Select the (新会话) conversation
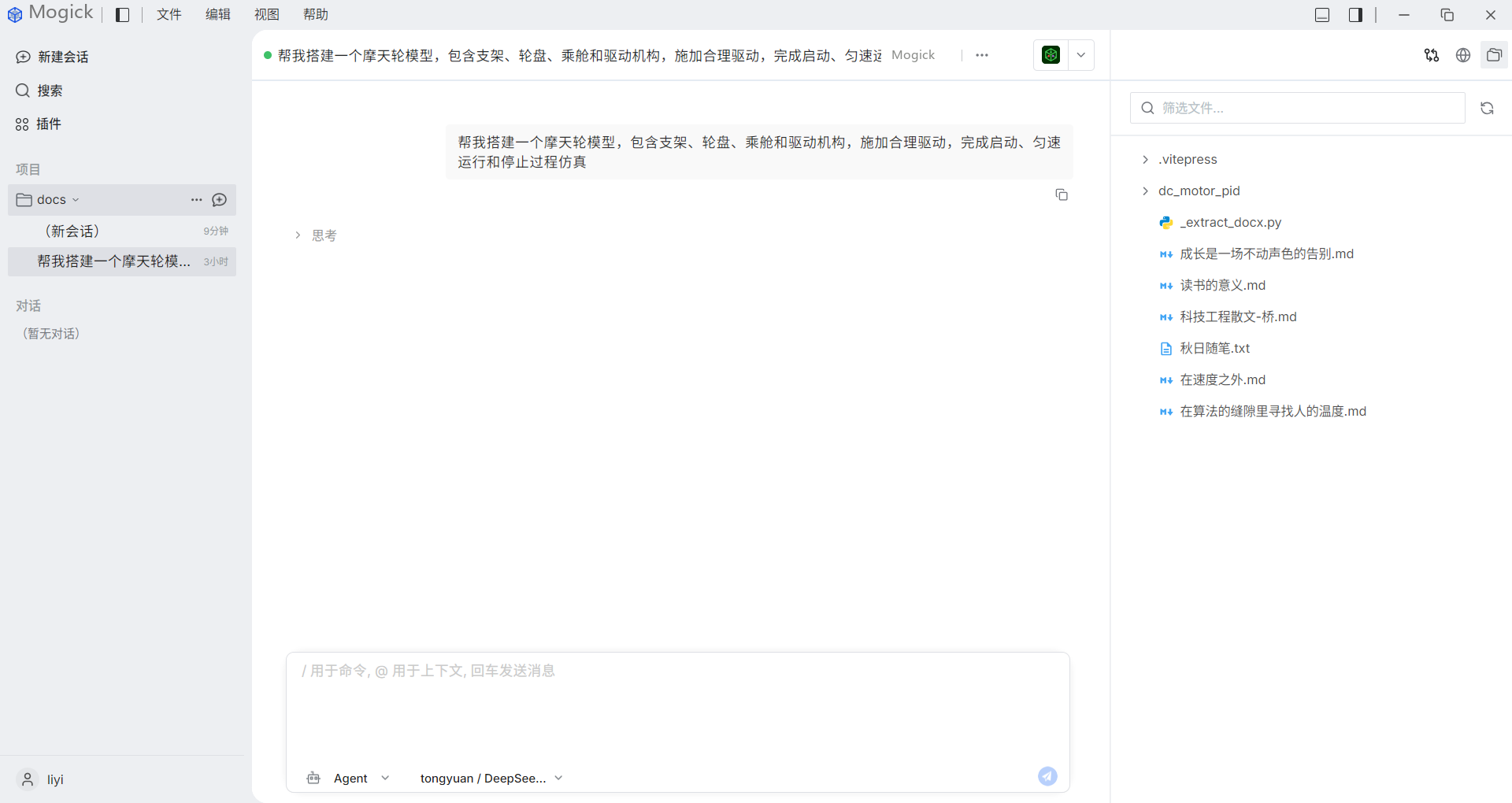Image resolution: width=1512 pixels, height=803 pixels. (122, 231)
